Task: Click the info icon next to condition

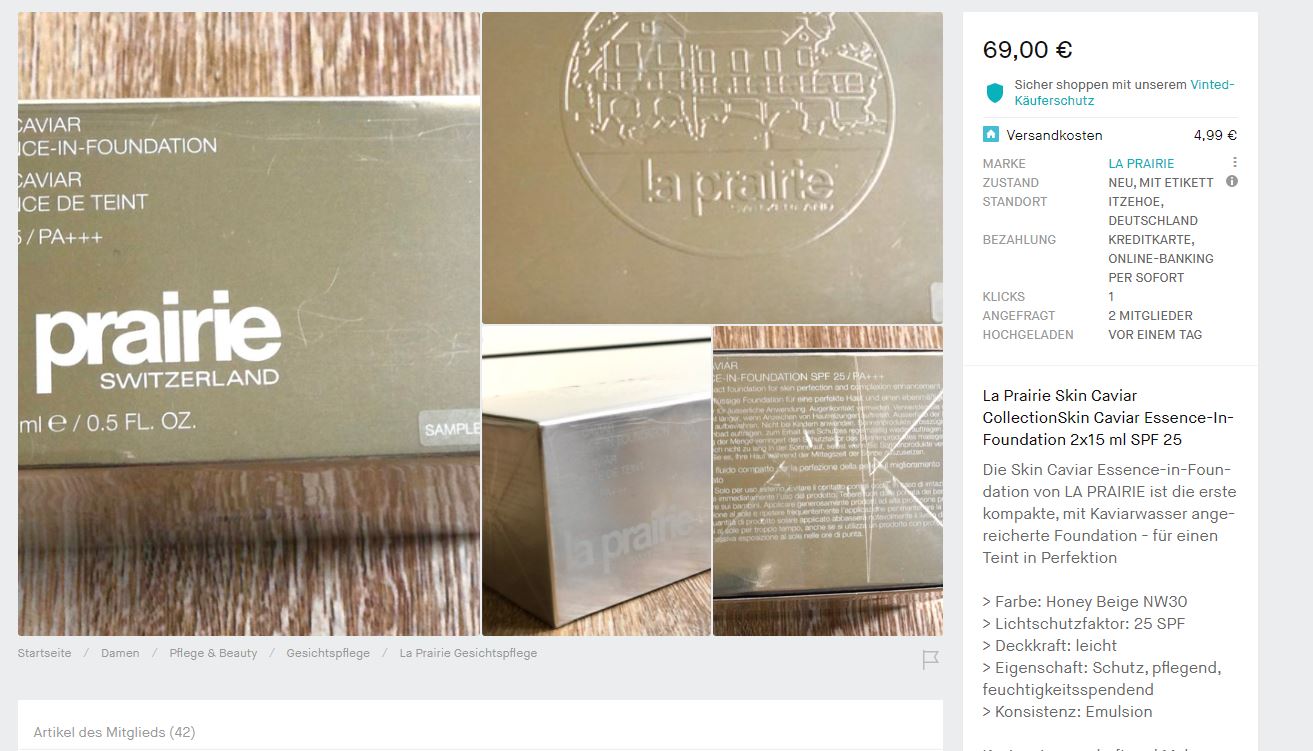Action: click(x=1232, y=182)
